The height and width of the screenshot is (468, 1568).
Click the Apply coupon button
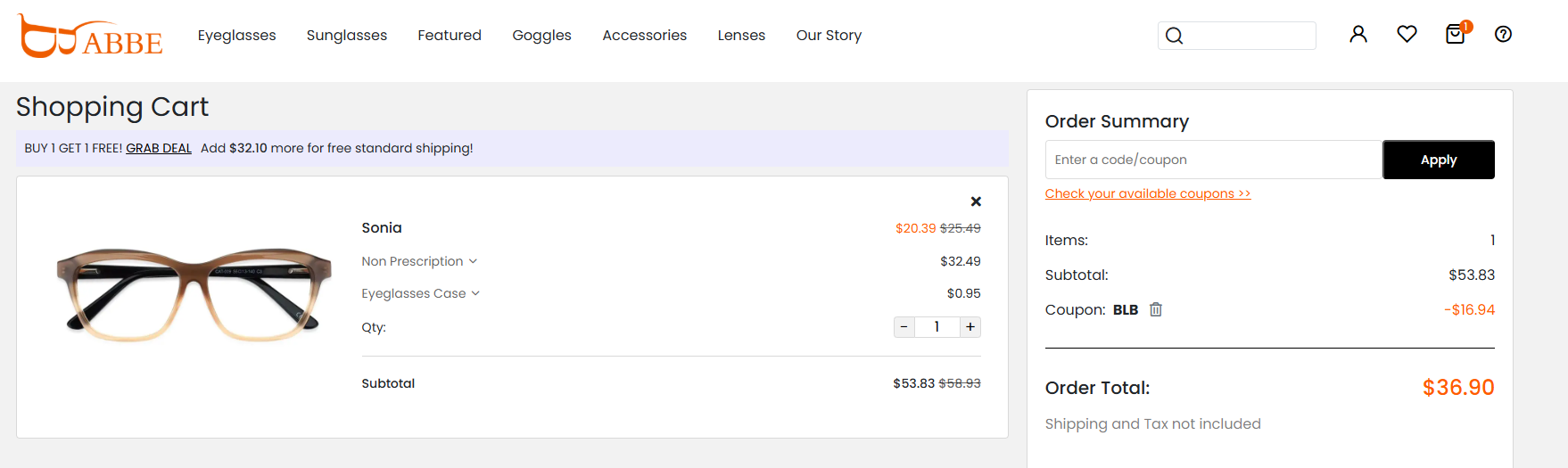click(1439, 160)
